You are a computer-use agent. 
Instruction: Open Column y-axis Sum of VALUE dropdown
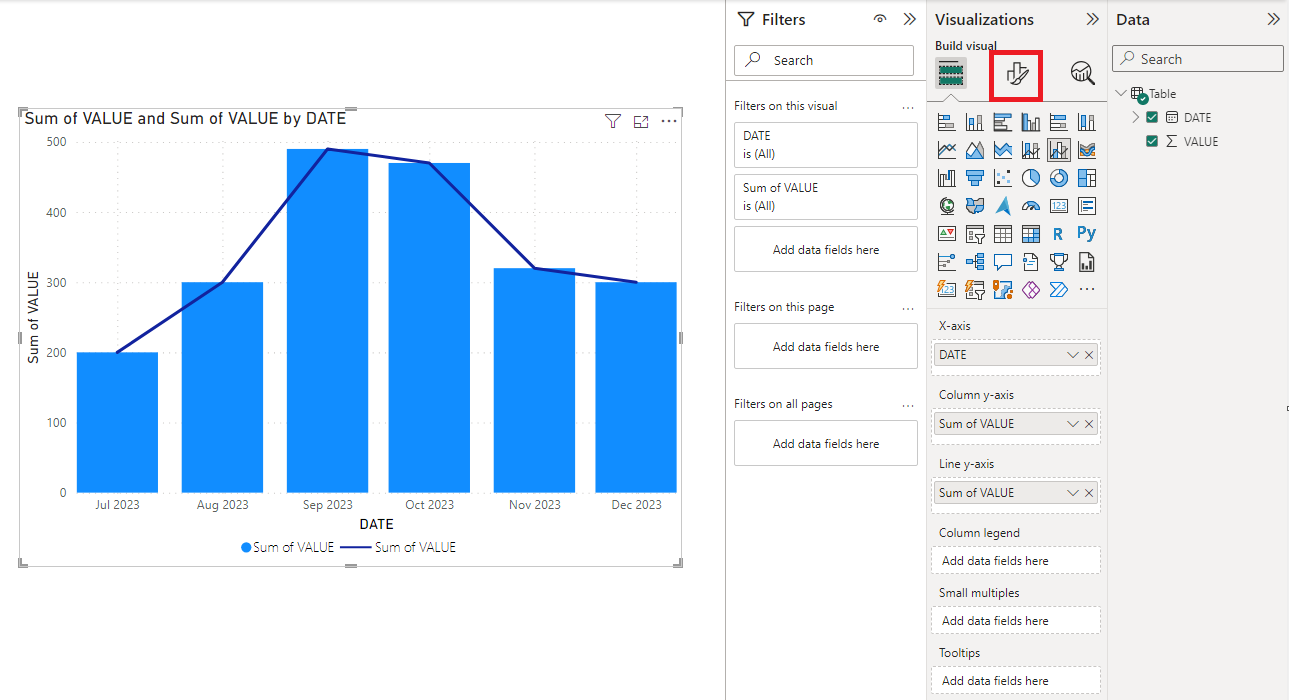1073,424
